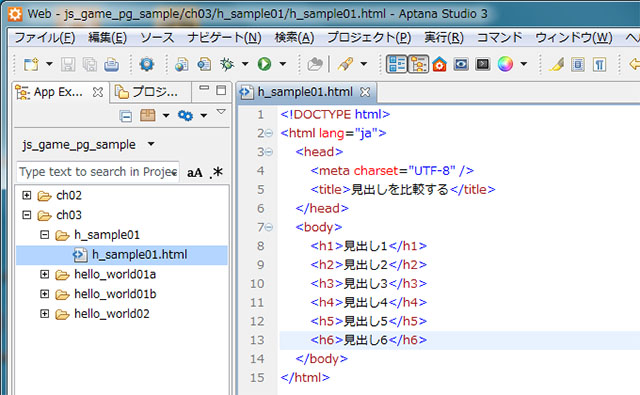Open the Debug dropdown arrow

coord(245,64)
